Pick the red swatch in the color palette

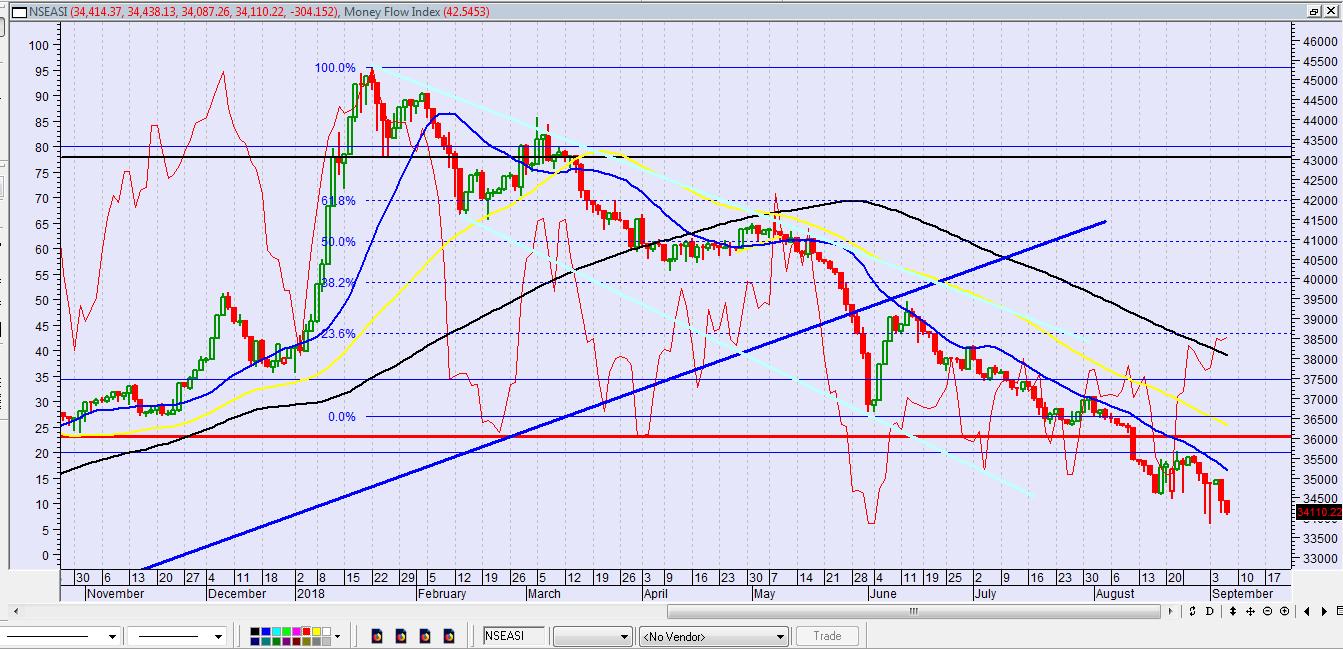click(306, 631)
